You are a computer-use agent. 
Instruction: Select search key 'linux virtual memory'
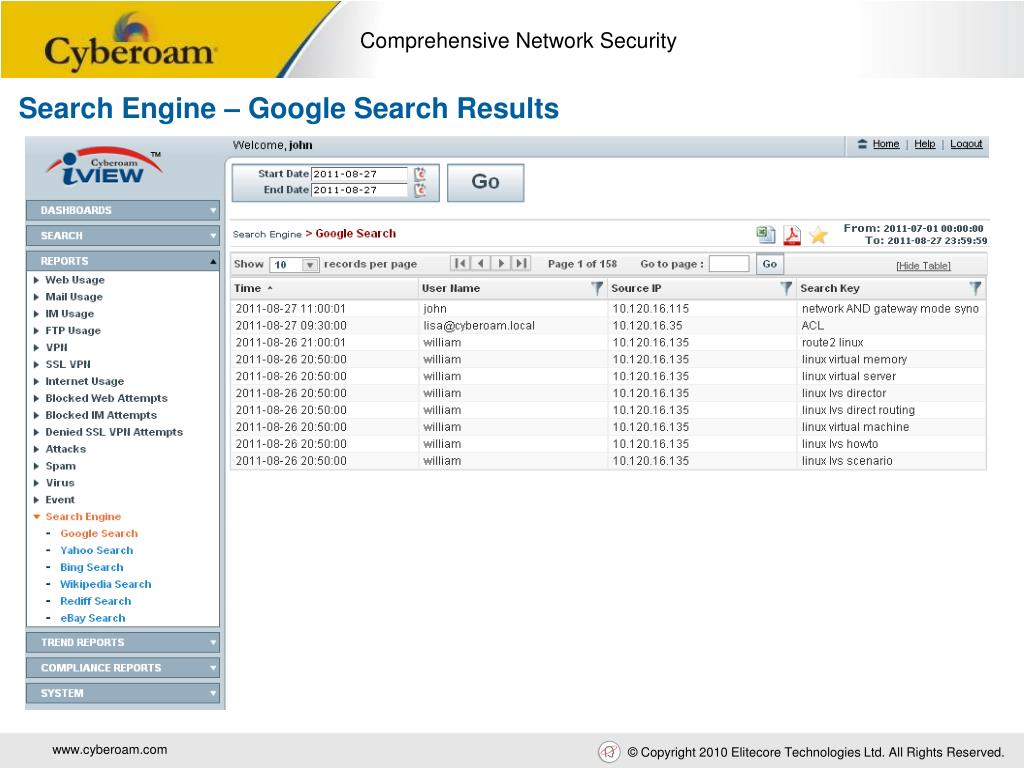pos(854,360)
